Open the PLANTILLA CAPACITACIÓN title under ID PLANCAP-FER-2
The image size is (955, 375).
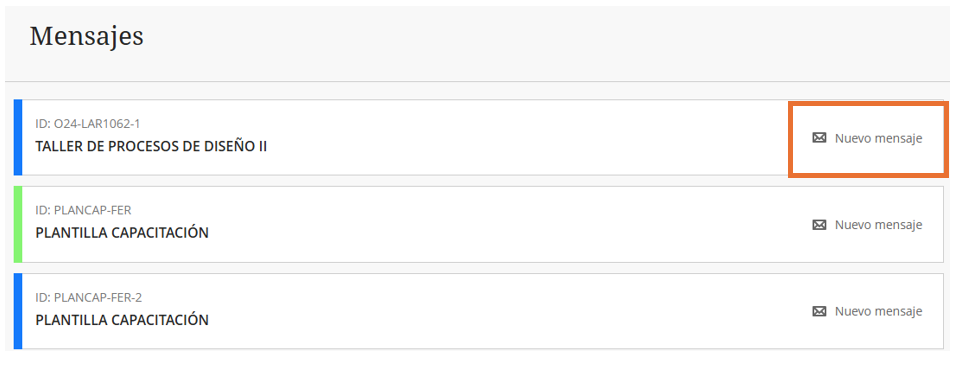pyautogui.click(x=122, y=320)
